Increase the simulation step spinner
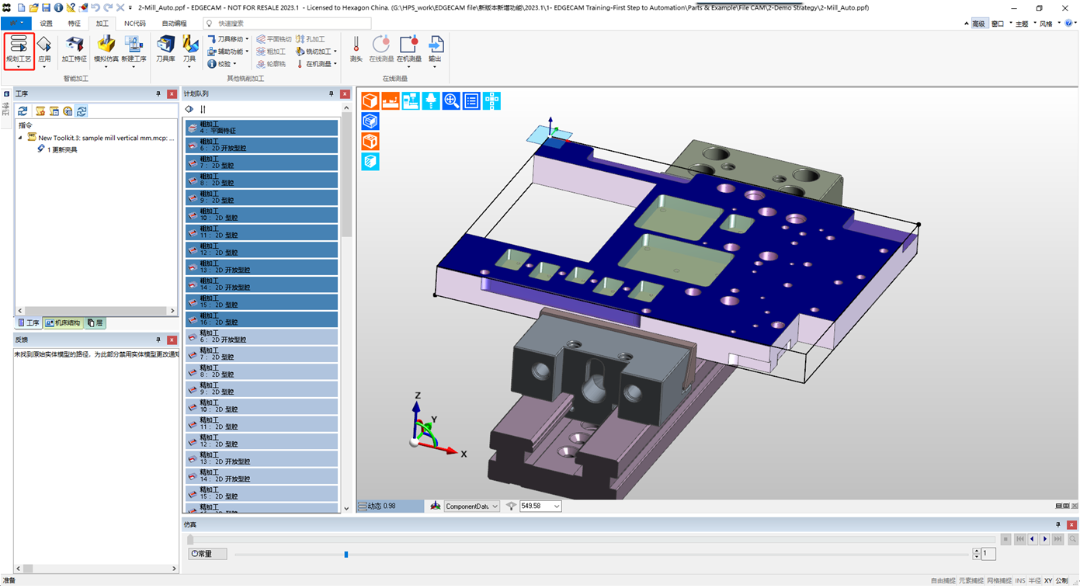Viewport: 1080px width, 586px height. [x=977, y=551]
